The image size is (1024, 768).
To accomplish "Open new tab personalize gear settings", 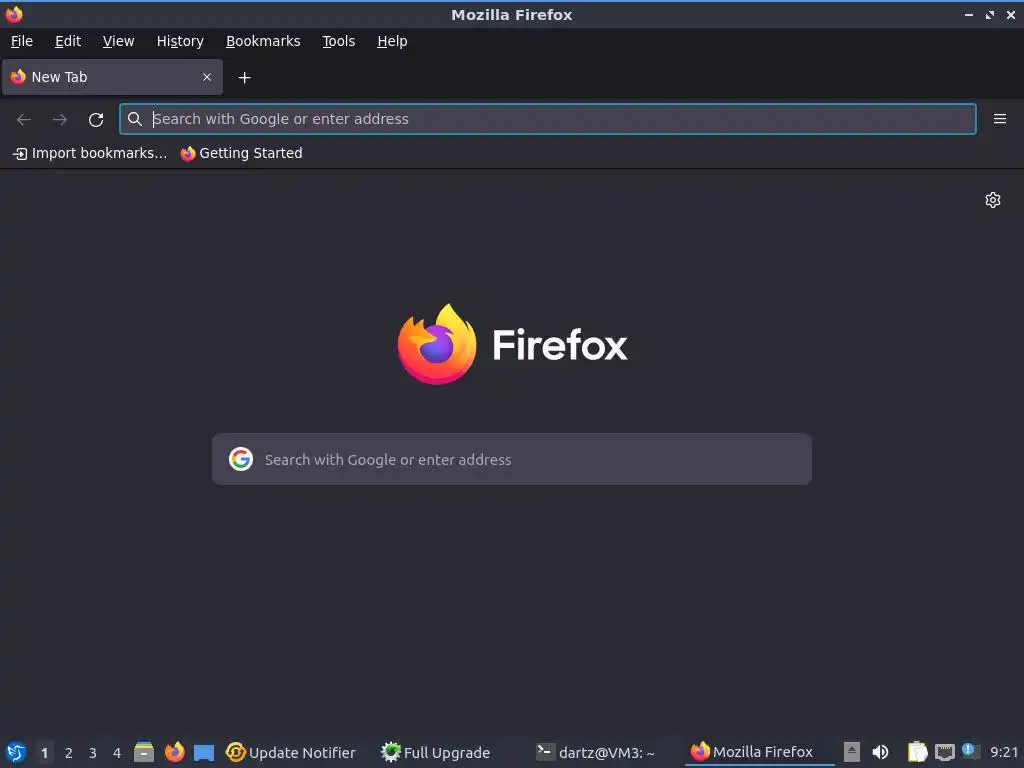I will [x=993, y=200].
